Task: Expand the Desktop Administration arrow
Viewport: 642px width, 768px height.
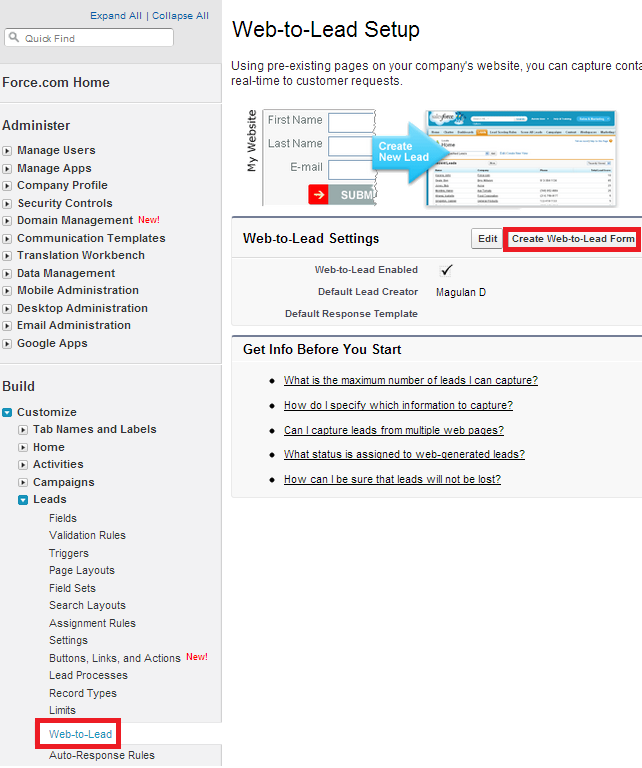Action: pos(7,309)
